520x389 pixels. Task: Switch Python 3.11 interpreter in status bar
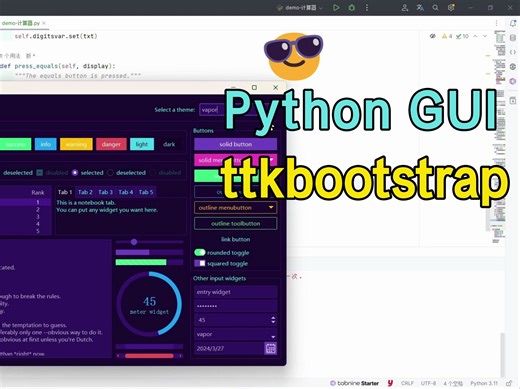coord(484,383)
